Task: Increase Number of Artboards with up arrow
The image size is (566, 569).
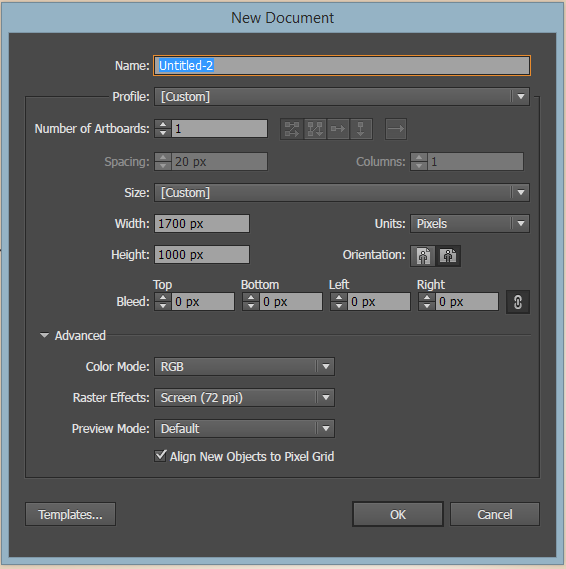Action: point(163,124)
